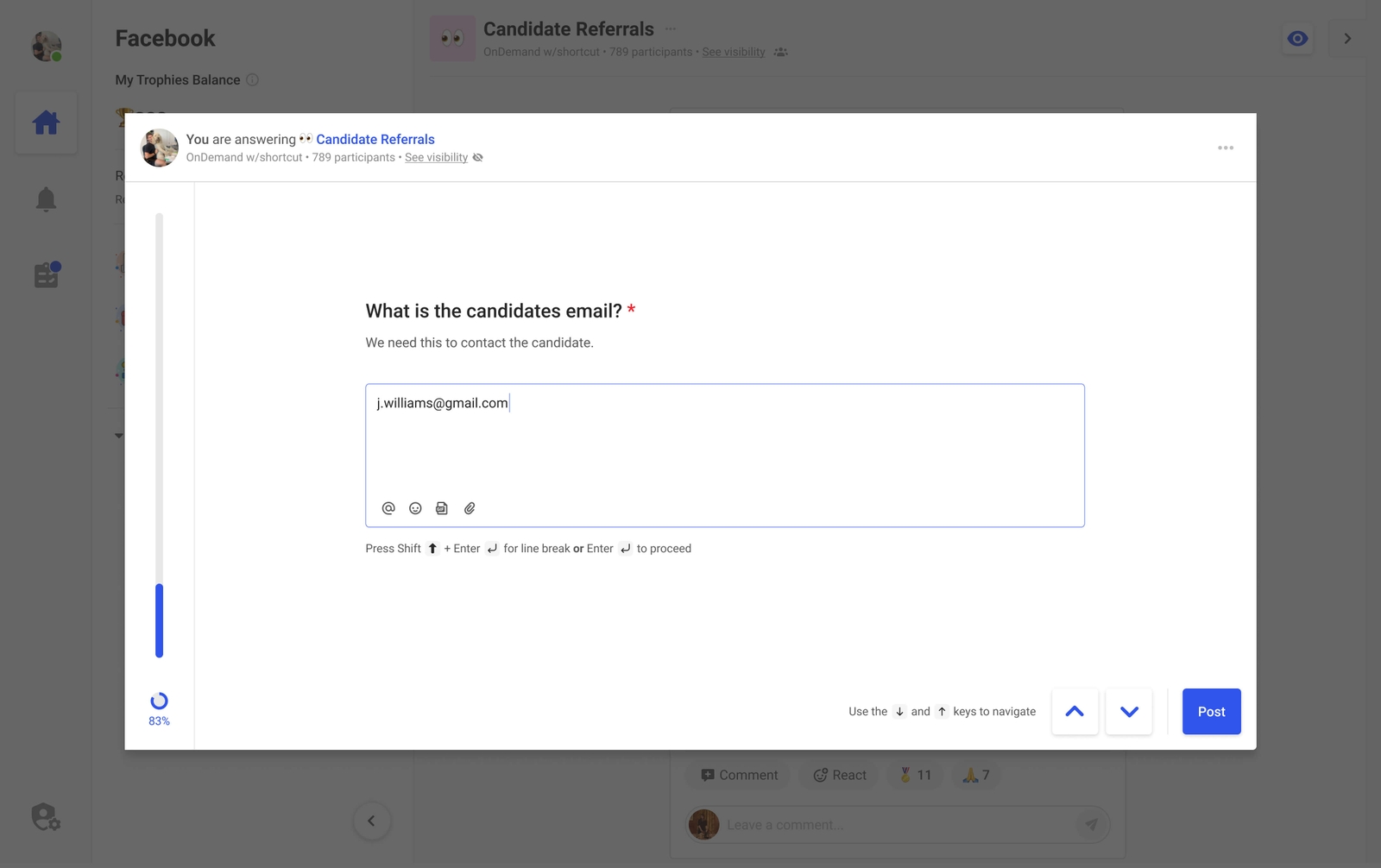Click the crossed-out eye icon near See visibility
This screenshot has height=868, width=1381.
tap(477, 157)
